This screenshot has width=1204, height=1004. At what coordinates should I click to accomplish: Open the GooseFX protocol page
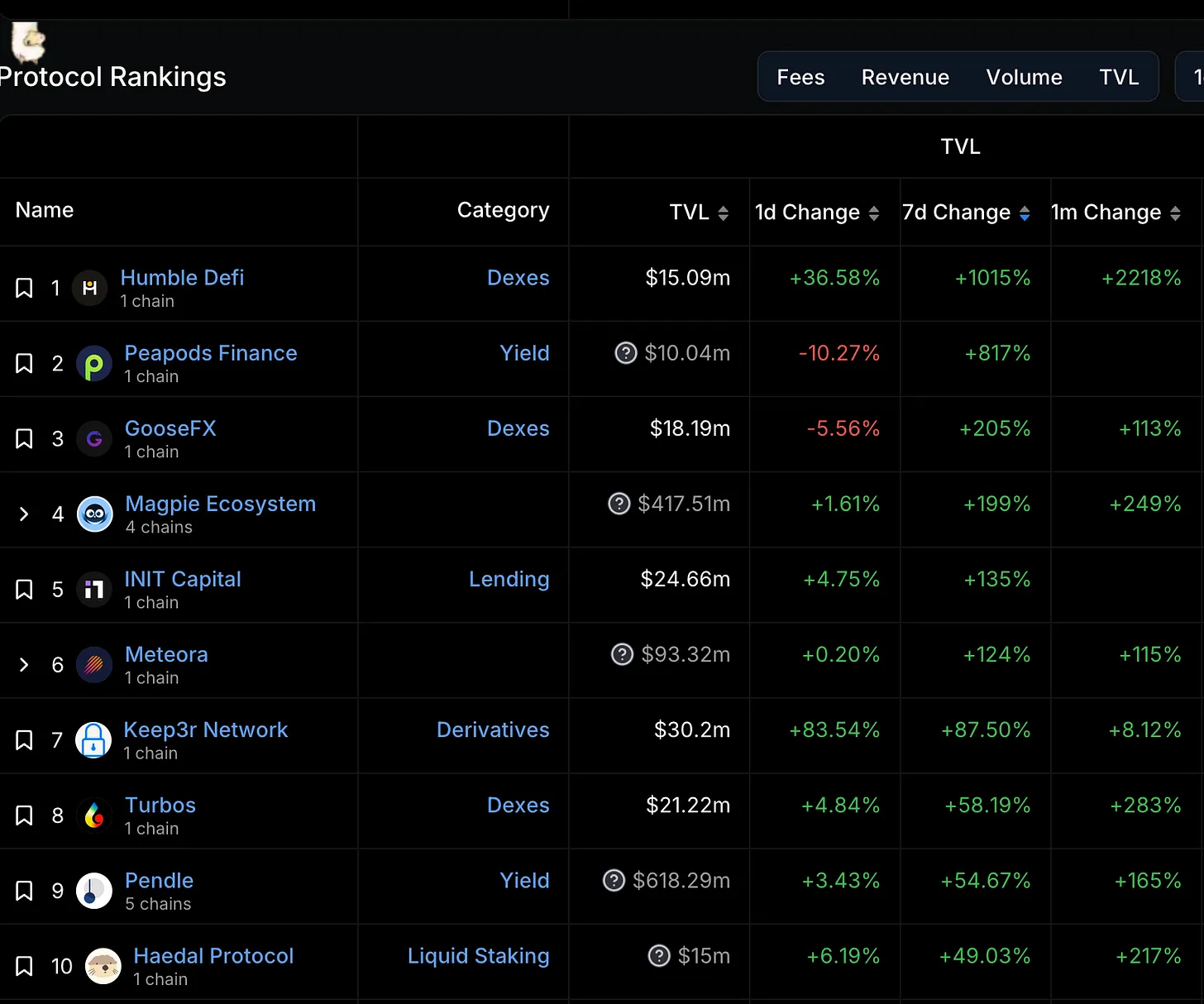[170, 428]
